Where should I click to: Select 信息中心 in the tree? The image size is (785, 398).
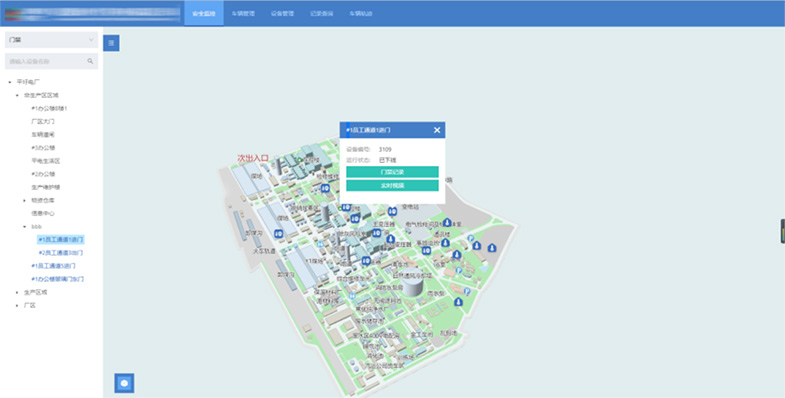43,213
